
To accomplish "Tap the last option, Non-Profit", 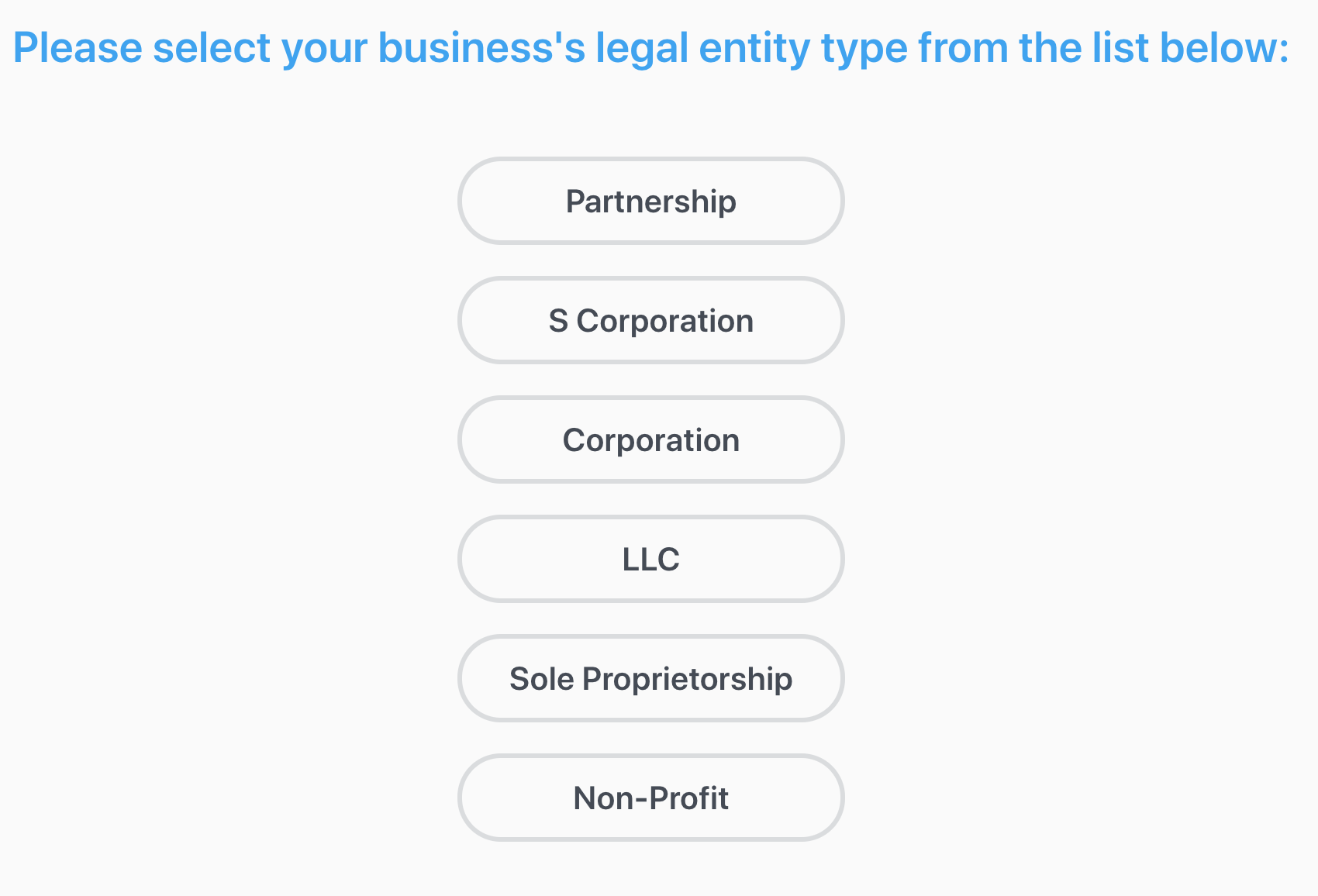I will pos(650,798).
